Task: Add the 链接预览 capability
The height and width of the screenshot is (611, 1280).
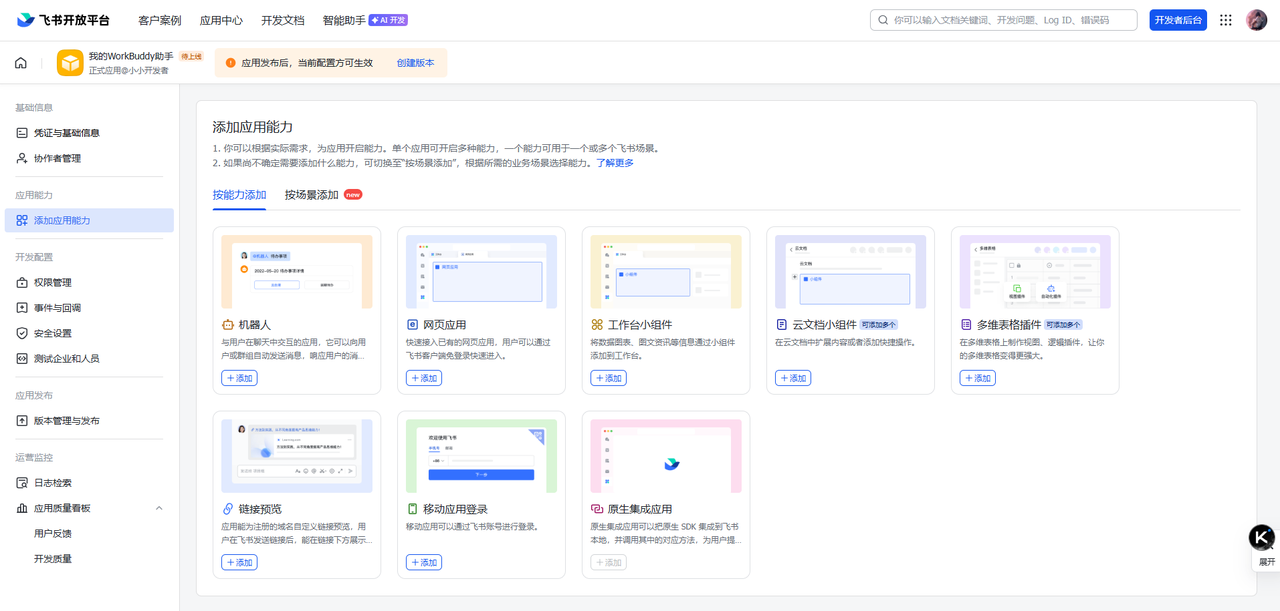Action: (x=240, y=562)
